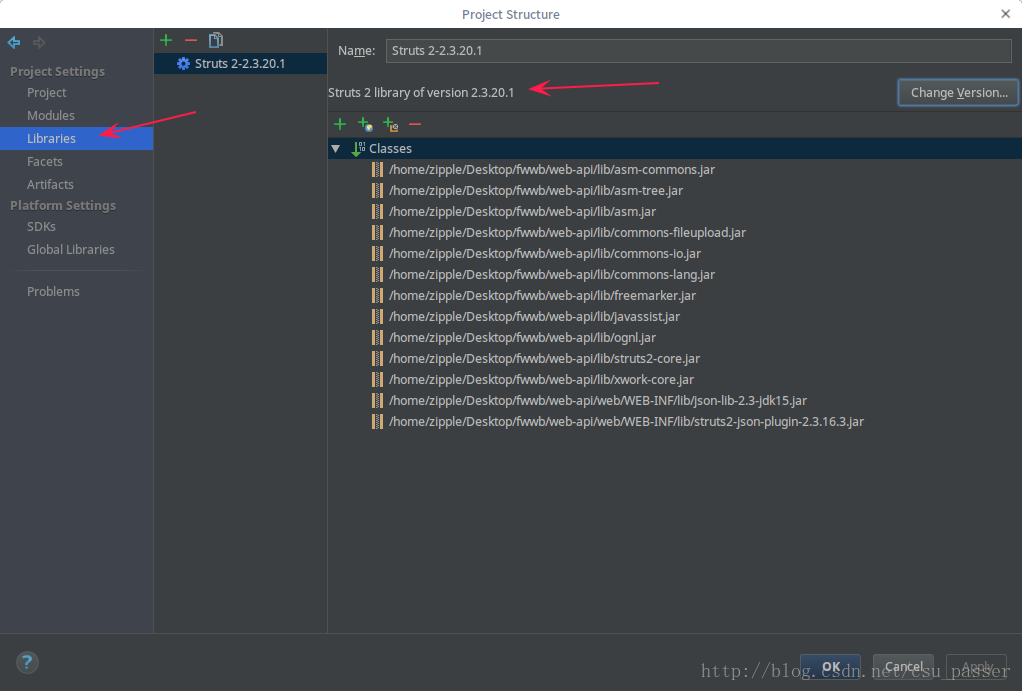Collapse the Classes tree node

pyautogui.click(x=336, y=149)
